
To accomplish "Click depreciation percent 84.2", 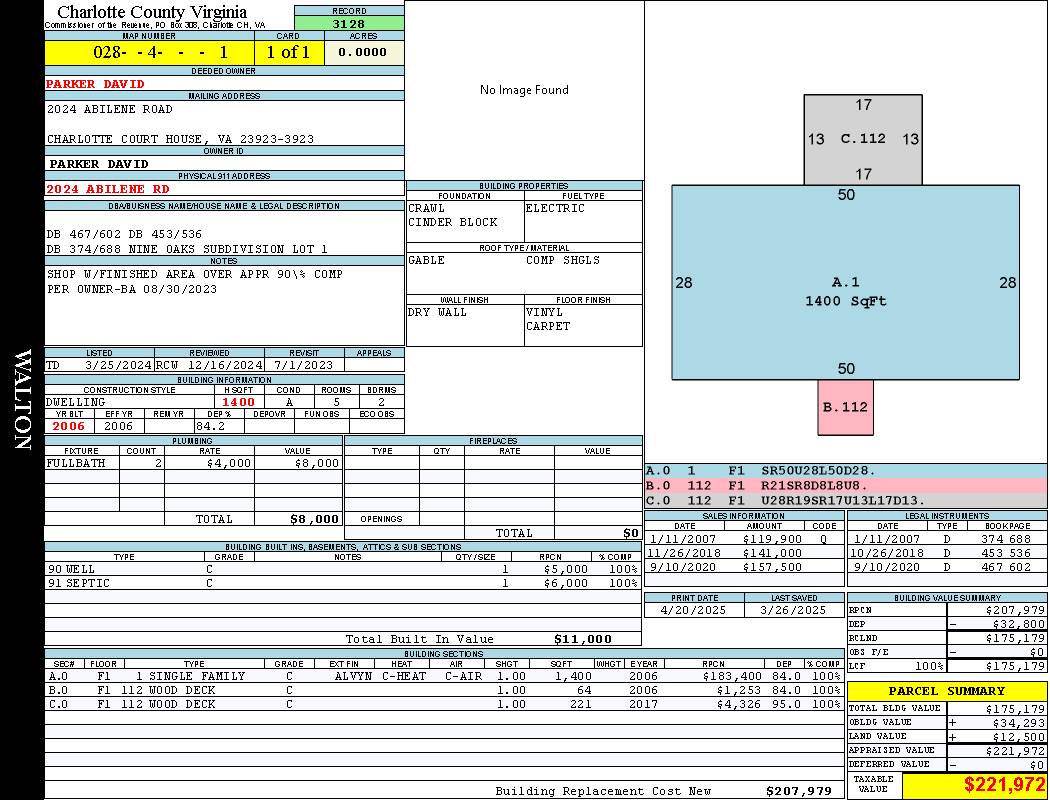I will pyautogui.click(x=210, y=426).
